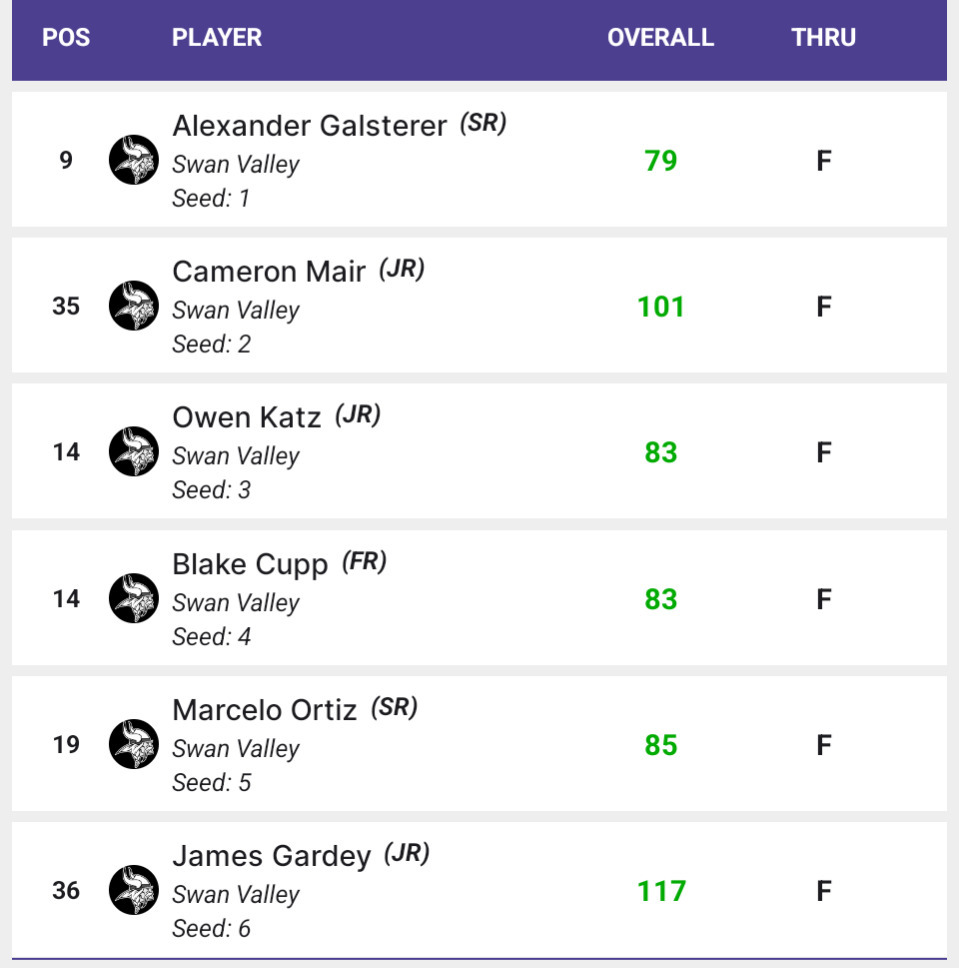This screenshot has height=968, width=959.
Task: Click Alexander Galsterer's score of 79
Action: click(x=661, y=160)
